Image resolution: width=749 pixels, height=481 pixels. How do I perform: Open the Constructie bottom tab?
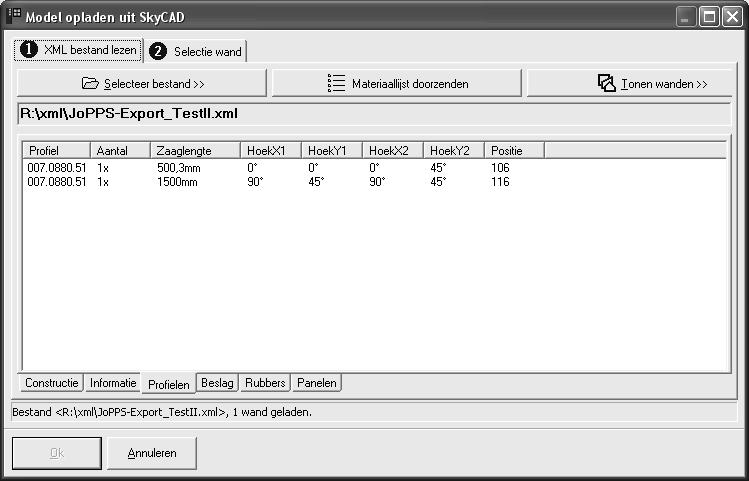(x=52, y=383)
